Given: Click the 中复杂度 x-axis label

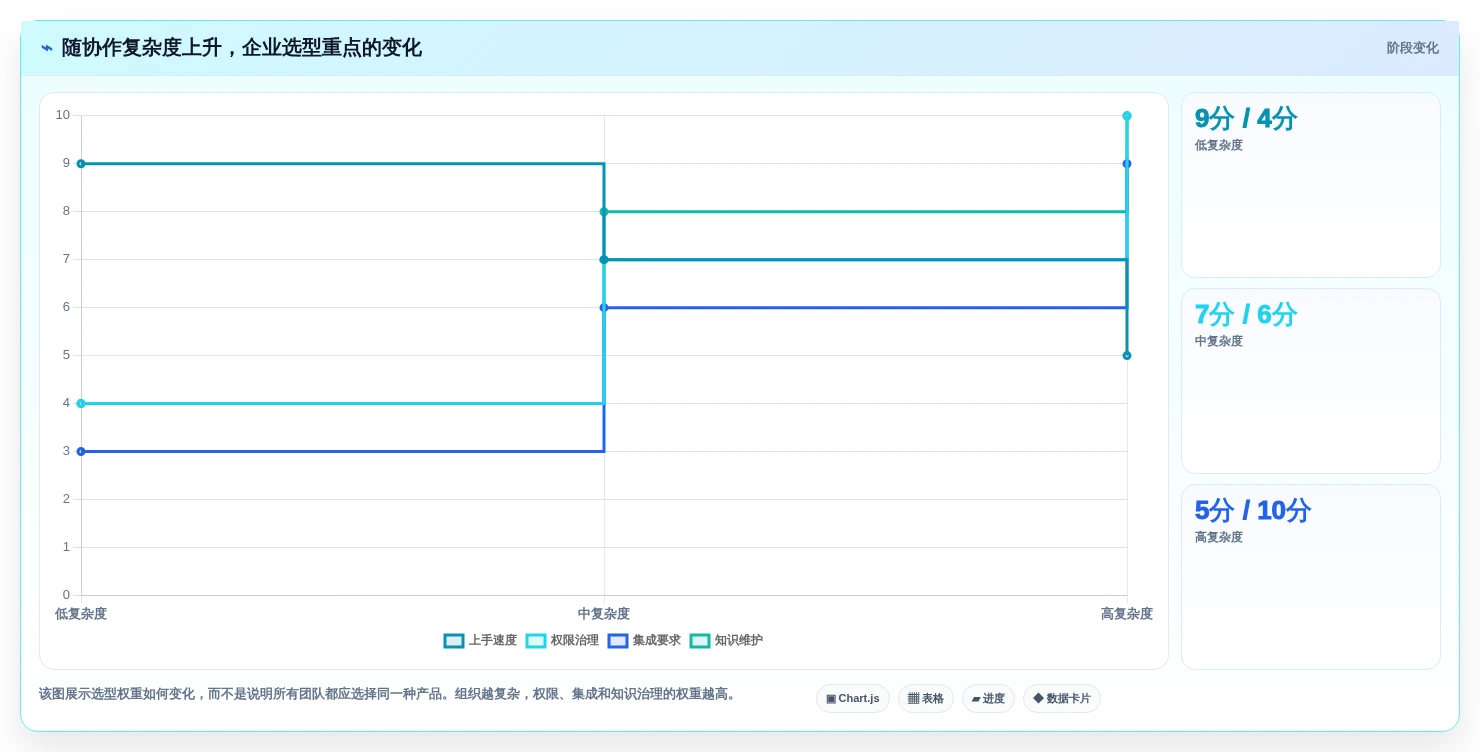Looking at the screenshot, I should (604, 614).
